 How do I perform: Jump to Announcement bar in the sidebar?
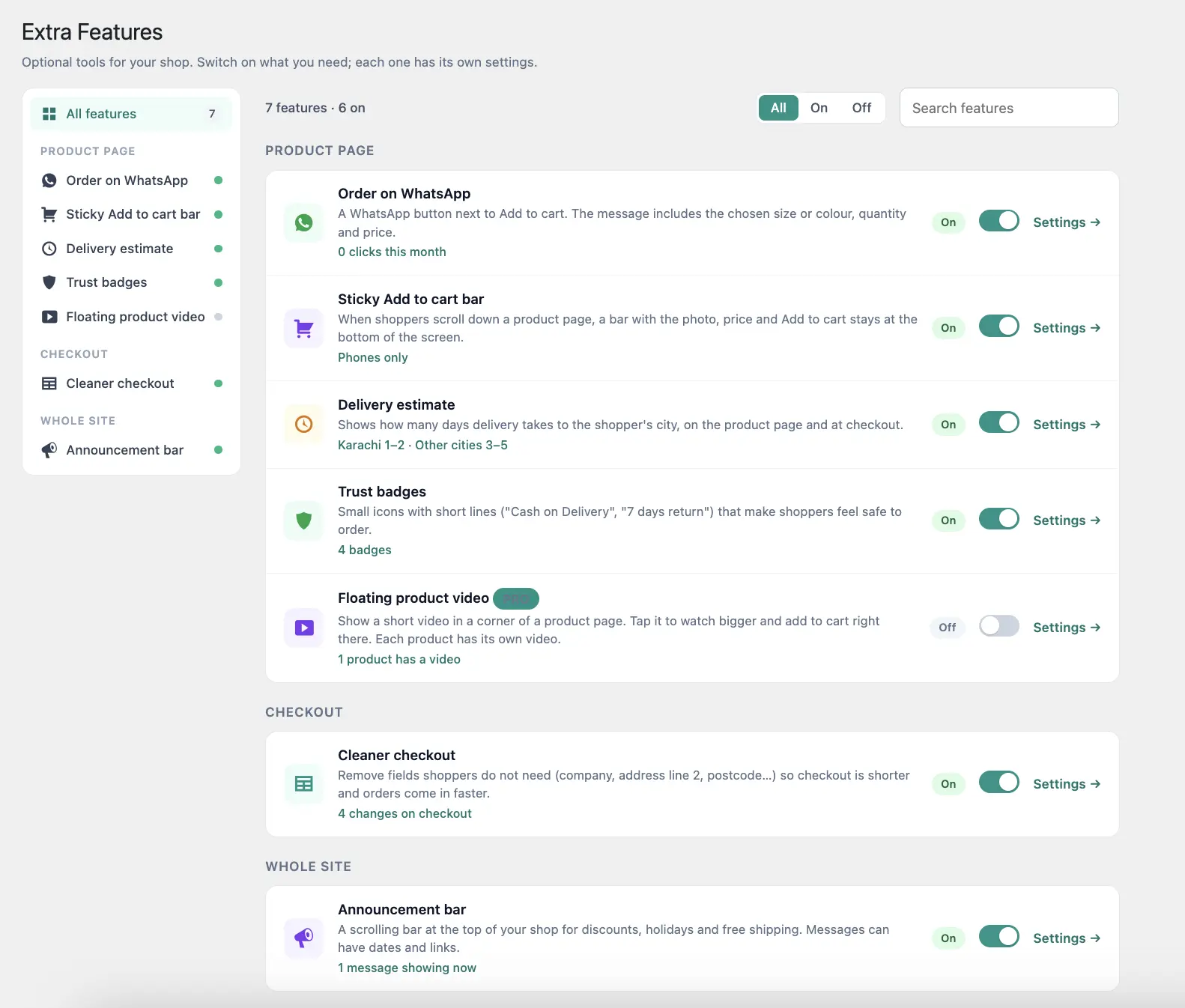pos(131,450)
